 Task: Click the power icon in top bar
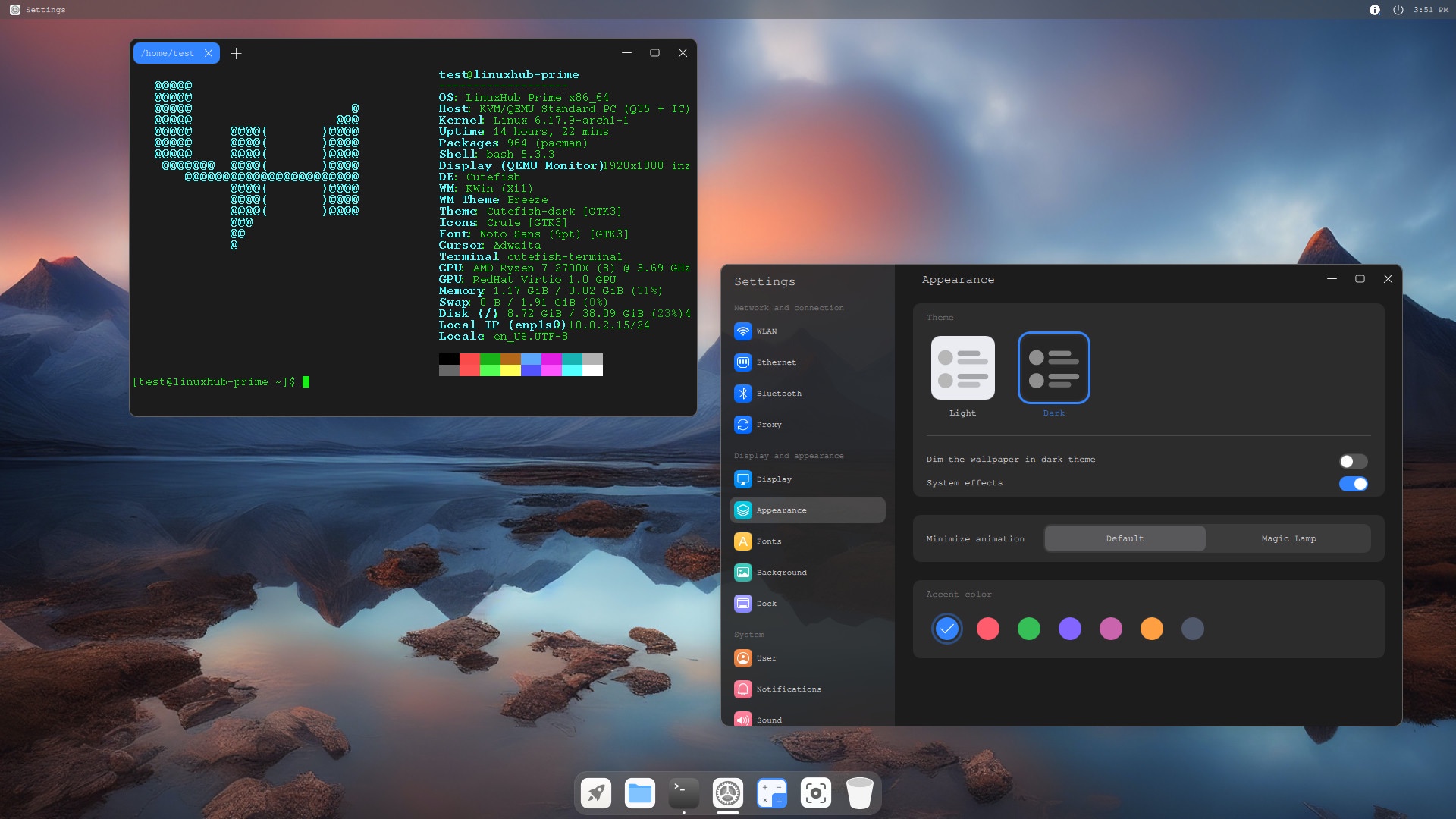[1398, 10]
